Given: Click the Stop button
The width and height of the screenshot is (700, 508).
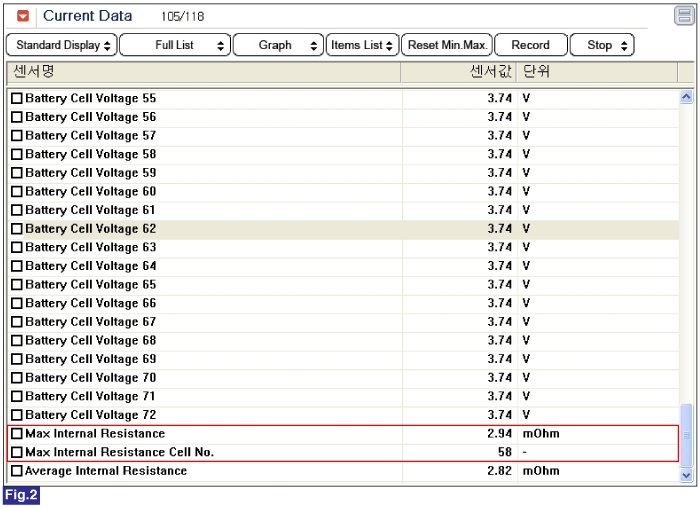Looking at the screenshot, I should (x=603, y=45).
